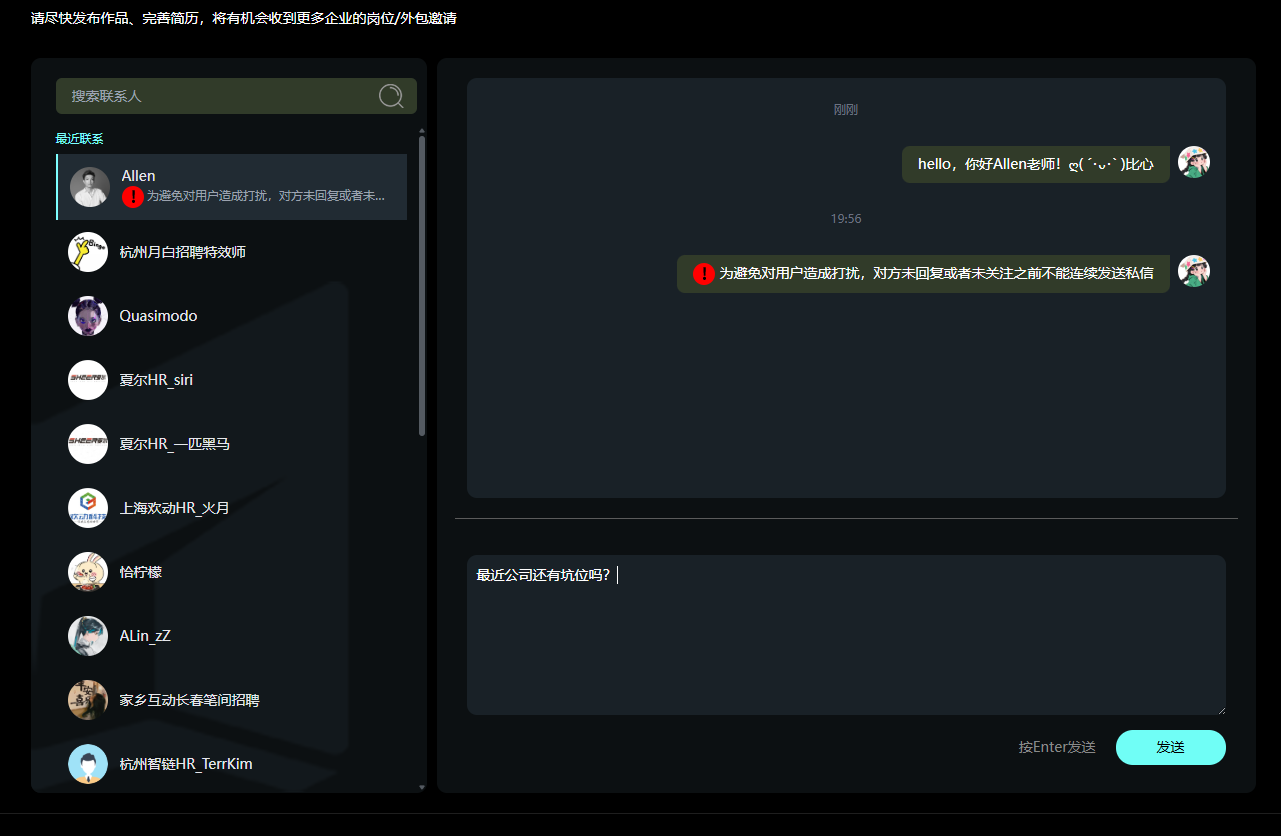Select the 杭州智链HR_TerrKim avatar
Viewport: 1281px width, 836px height.
88,764
